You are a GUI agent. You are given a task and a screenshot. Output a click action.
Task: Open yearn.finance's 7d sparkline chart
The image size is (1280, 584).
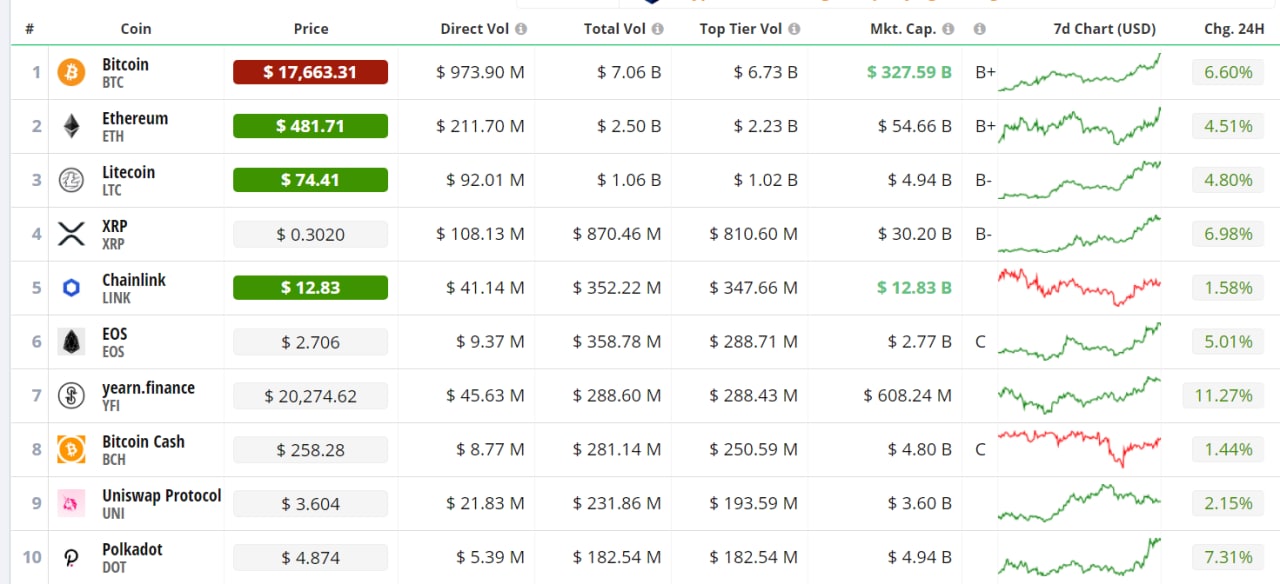[1080, 395]
